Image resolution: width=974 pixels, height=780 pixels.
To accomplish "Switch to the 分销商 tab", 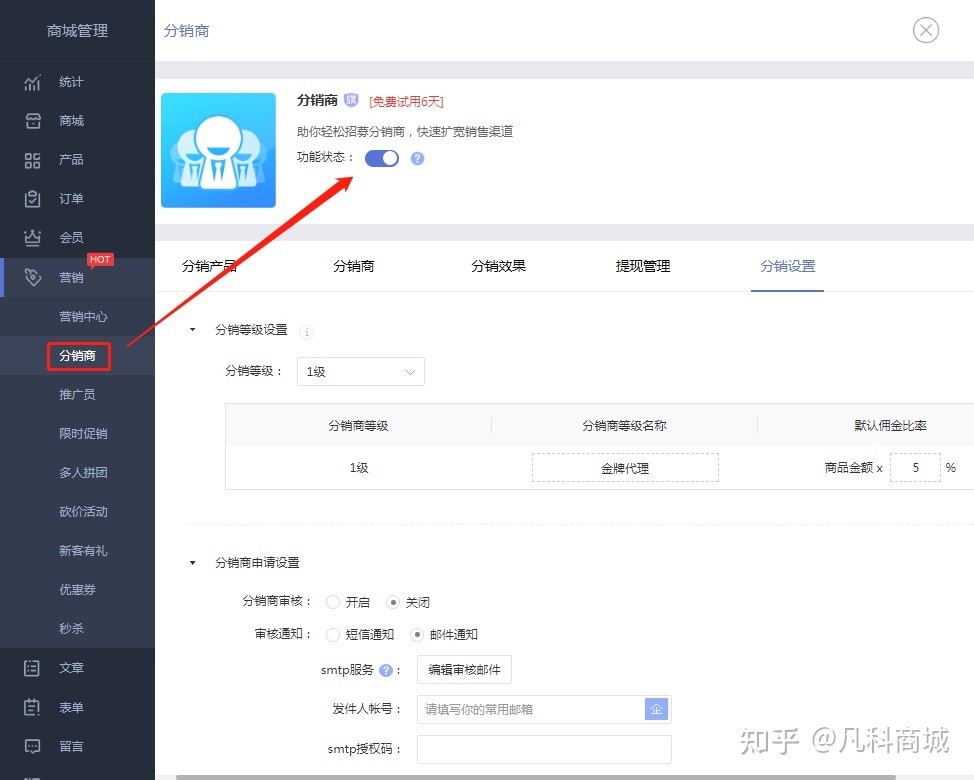I will click(353, 266).
